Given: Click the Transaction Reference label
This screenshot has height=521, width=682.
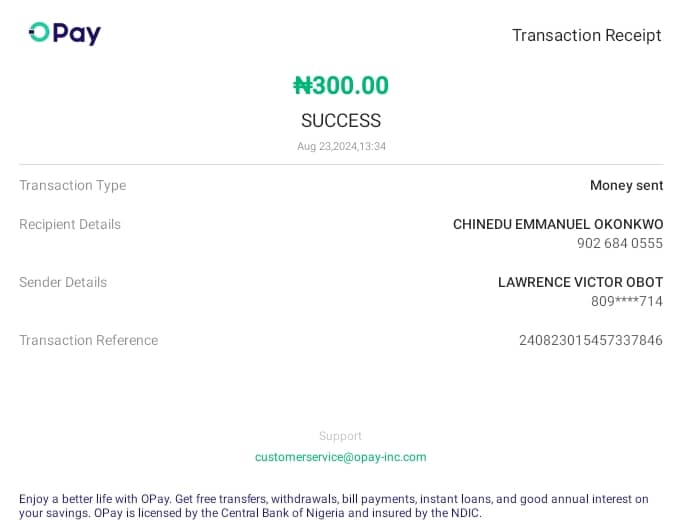Looking at the screenshot, I should [88, 340].
